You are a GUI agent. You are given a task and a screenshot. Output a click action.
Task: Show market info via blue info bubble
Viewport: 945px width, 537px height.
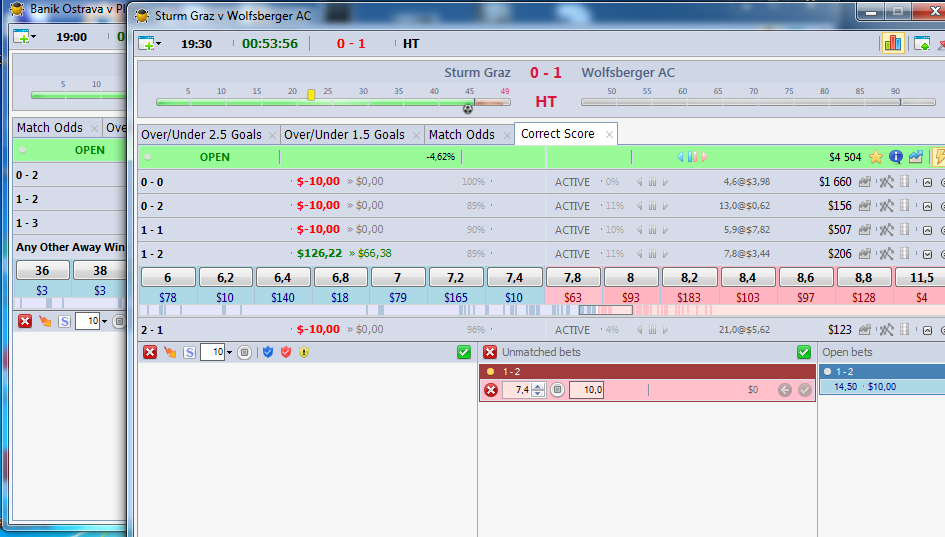(x=896, y=157)
